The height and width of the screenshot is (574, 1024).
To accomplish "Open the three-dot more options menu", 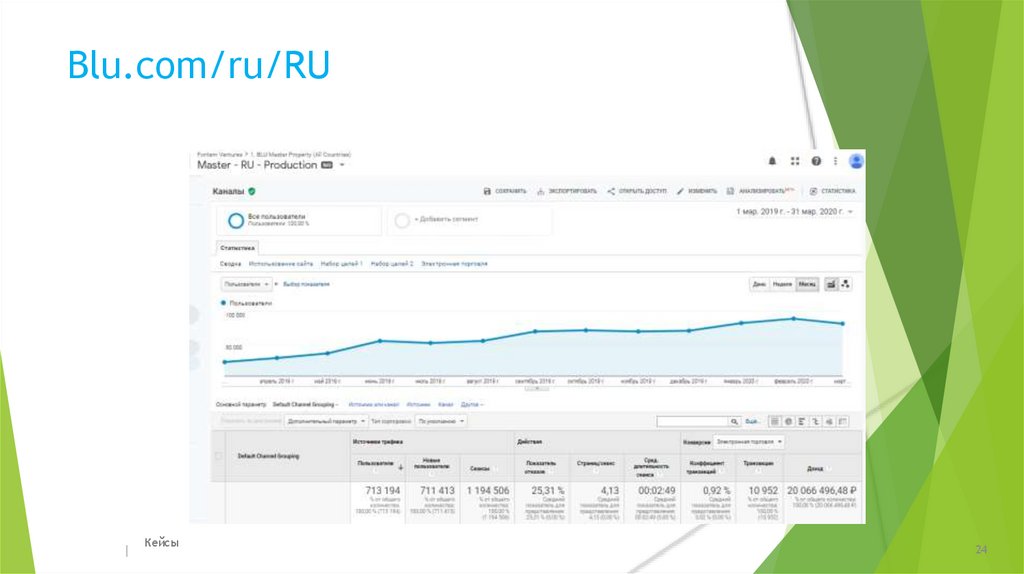I will [x=835, y=161].
